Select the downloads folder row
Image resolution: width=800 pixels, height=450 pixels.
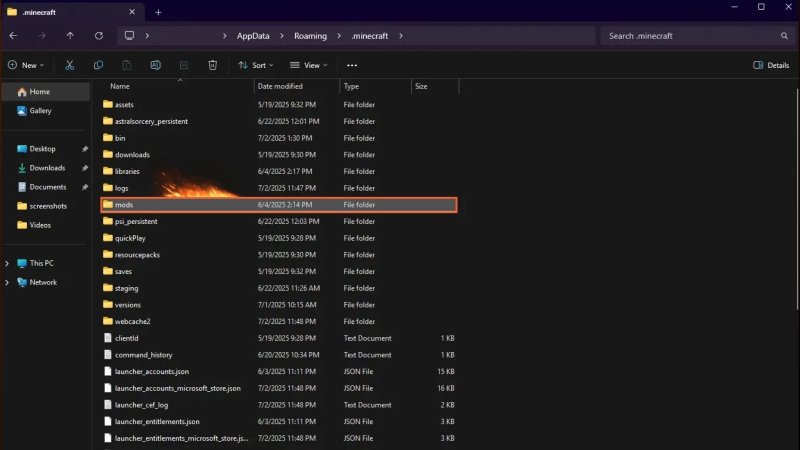(279, 155)
